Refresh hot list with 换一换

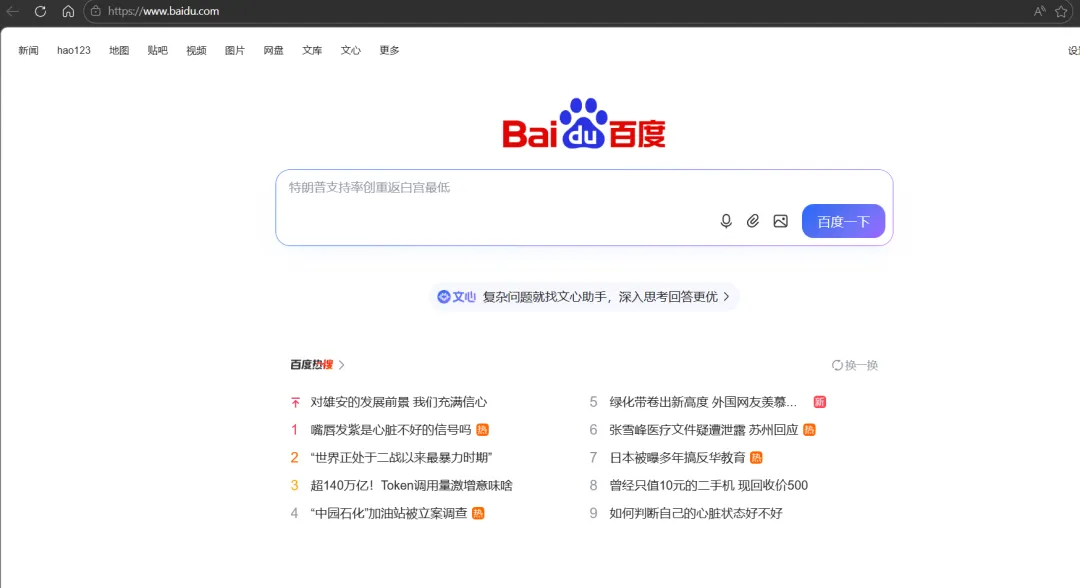coord(855,365)
